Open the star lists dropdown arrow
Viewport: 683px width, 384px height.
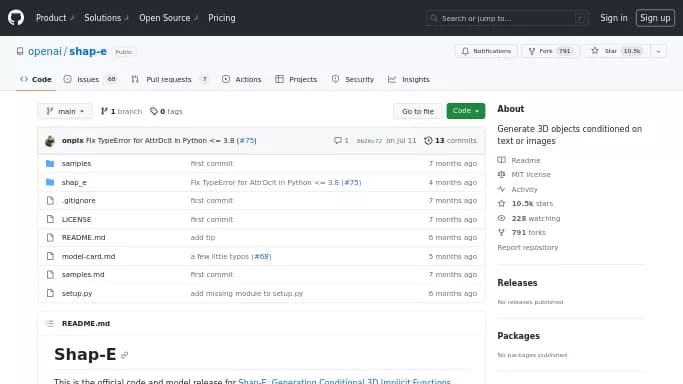pos(658,51)
